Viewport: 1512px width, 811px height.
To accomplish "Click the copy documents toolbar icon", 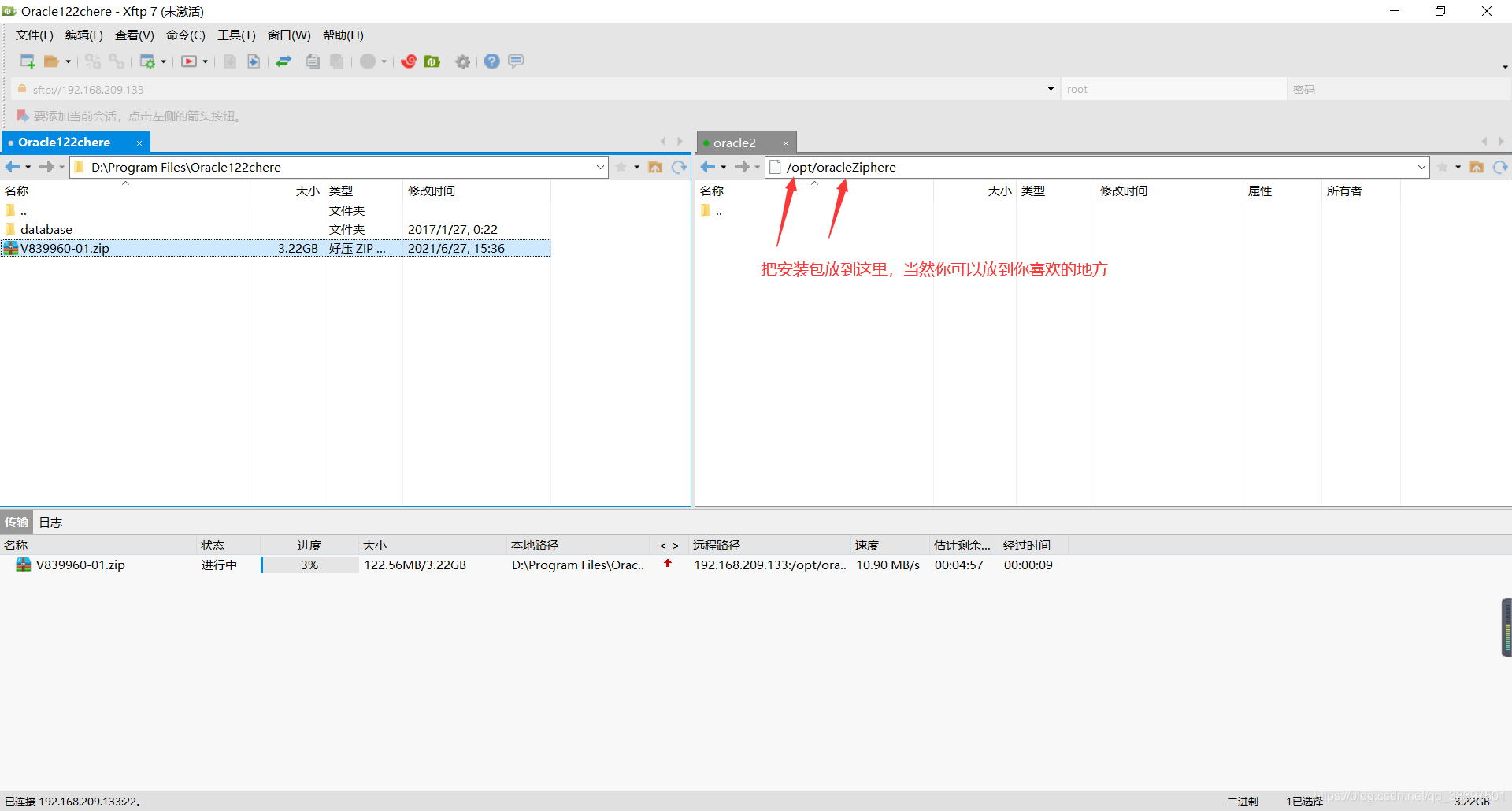I will [x=313, y=61].
